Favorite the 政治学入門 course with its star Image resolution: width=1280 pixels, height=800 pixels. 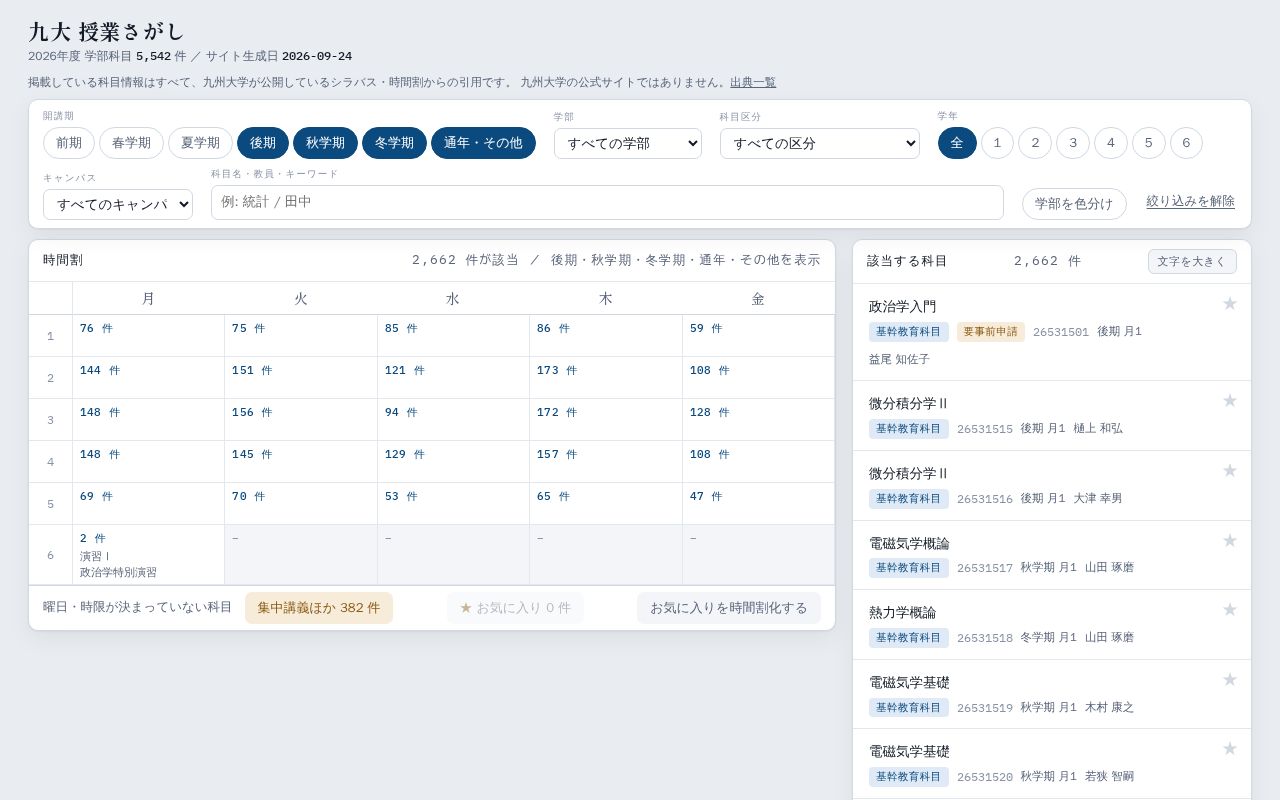click(1230, 303)
